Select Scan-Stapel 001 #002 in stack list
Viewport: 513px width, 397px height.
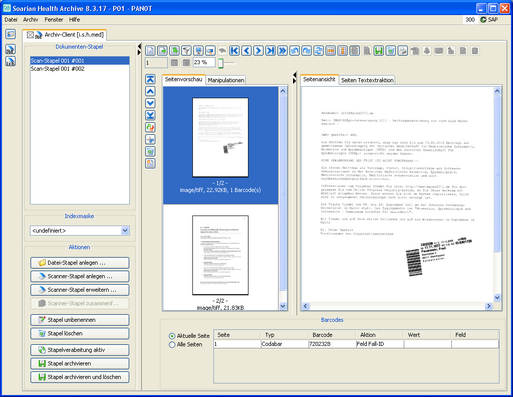80,69
